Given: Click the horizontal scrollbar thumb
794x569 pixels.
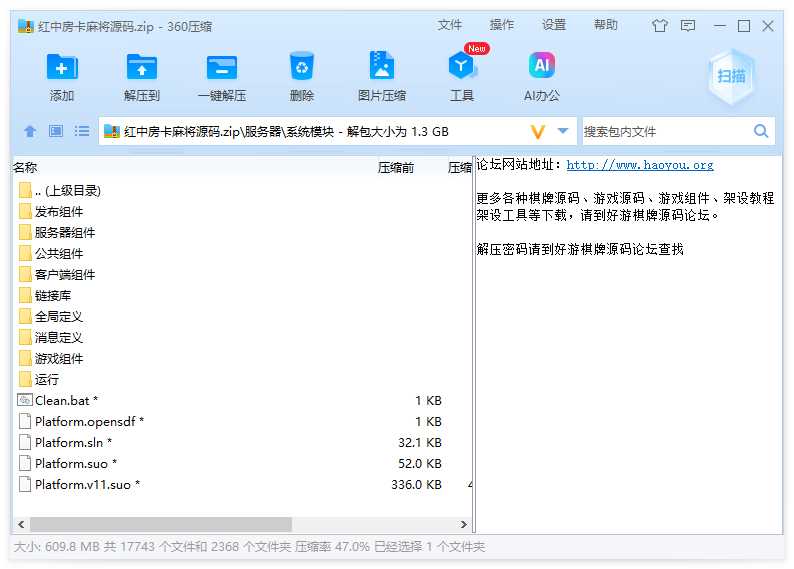Looking at the screenshot, I should tap(161, 524).
